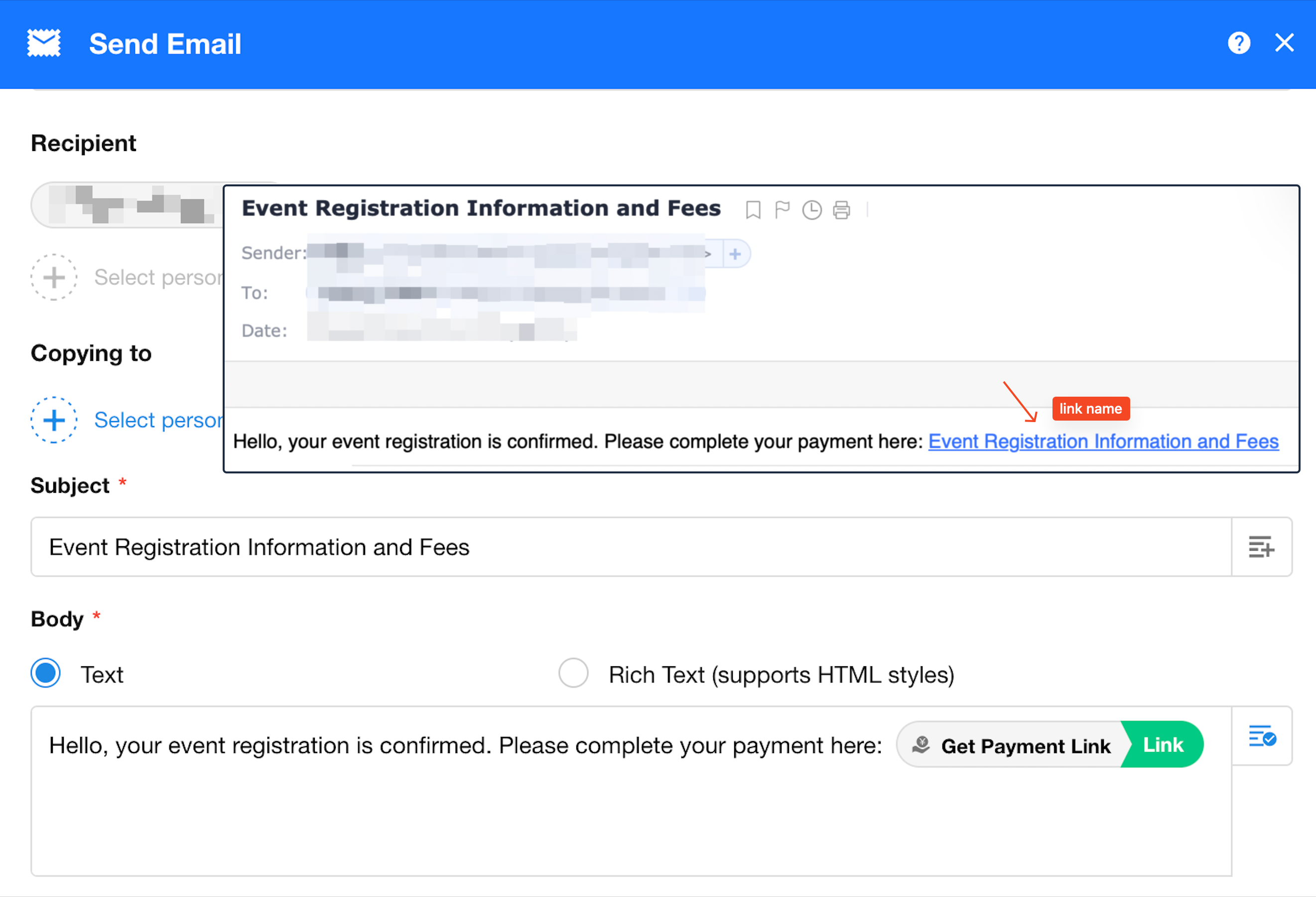Click the plus button next to Sender

tap(735, 254)
